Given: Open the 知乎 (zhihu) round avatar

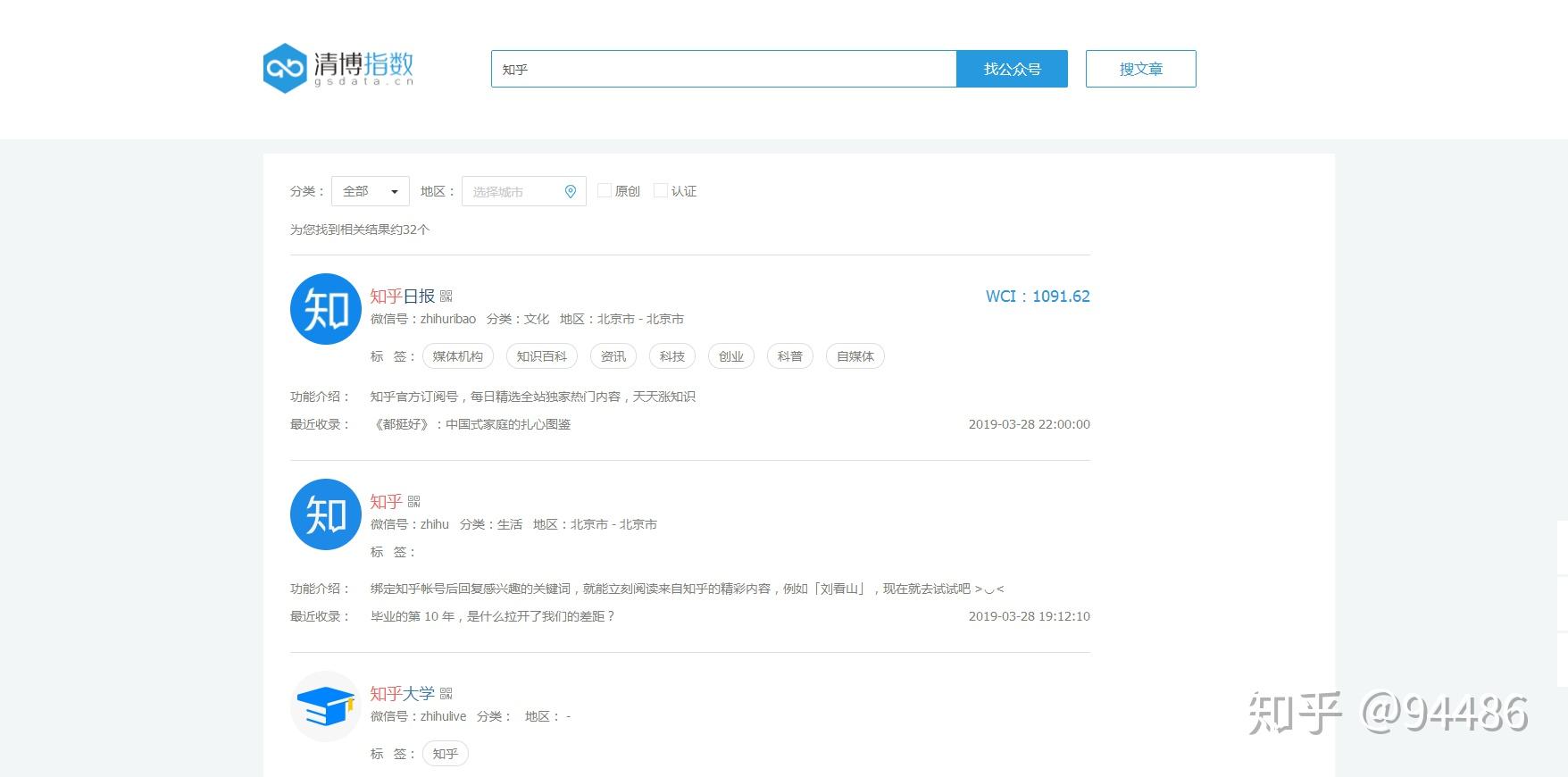Looking at the screenshot, I should tap(326, 514).
